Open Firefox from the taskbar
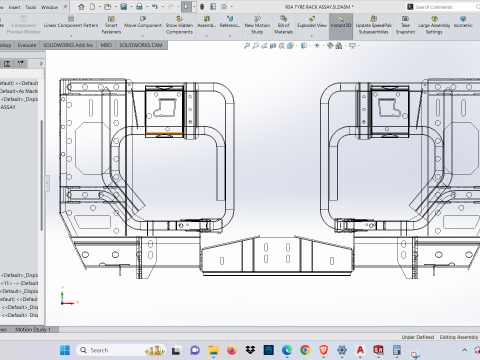Screen dimensions: 480x360 (232, 350)
